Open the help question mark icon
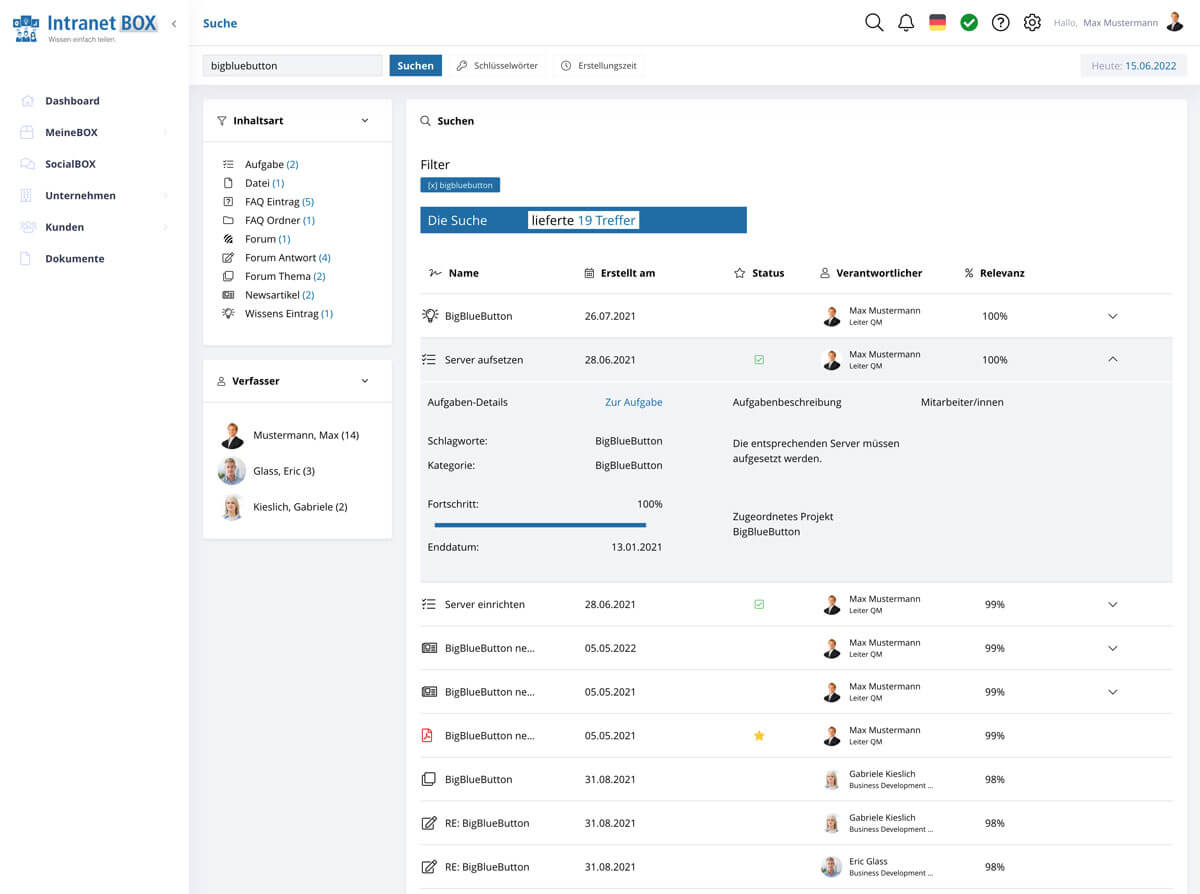The width and height of the screenshot is (1200, 894). pos(1000,22)
